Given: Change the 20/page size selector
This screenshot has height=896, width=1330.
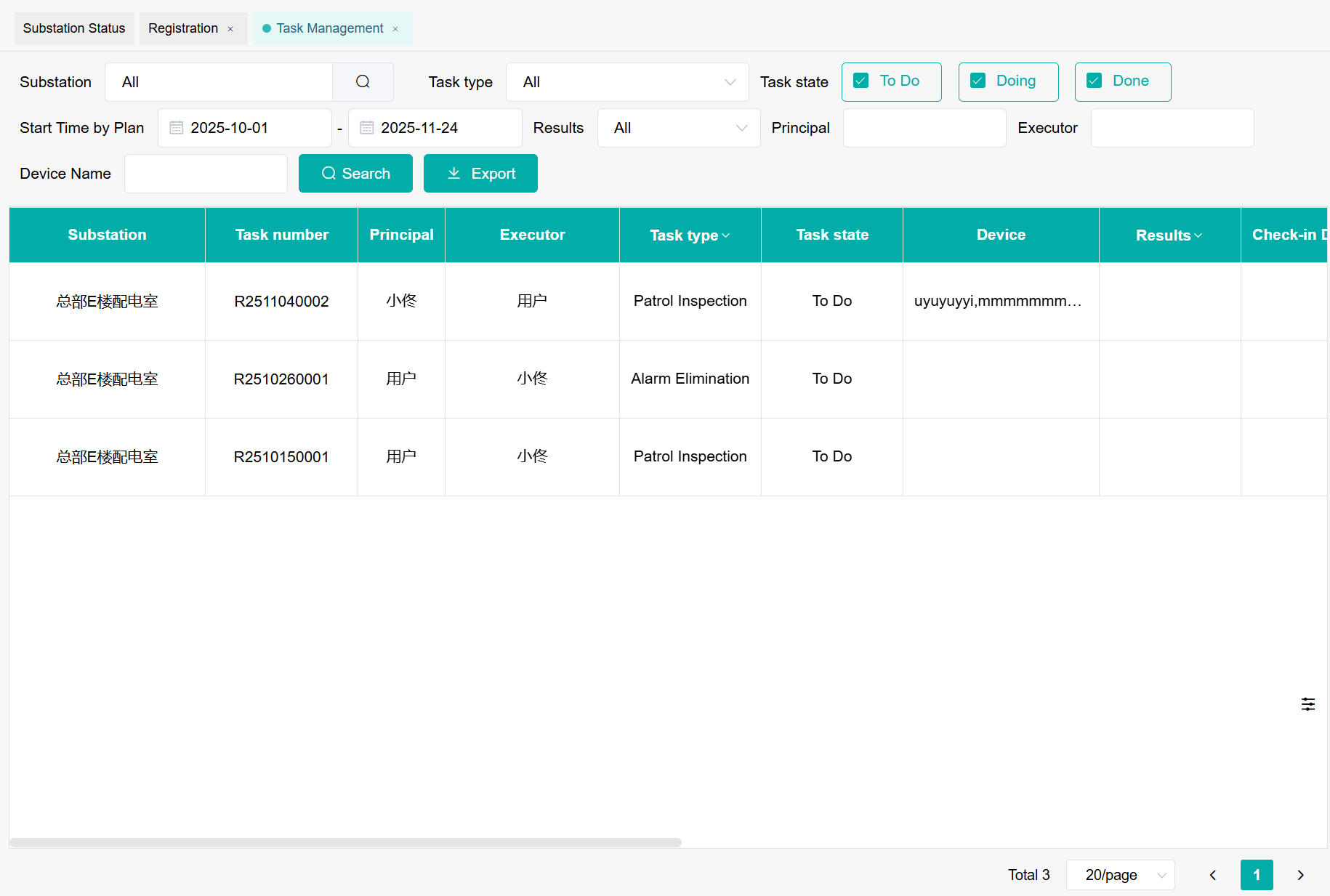Looking at the screenshot, I should click(1120, 875).
